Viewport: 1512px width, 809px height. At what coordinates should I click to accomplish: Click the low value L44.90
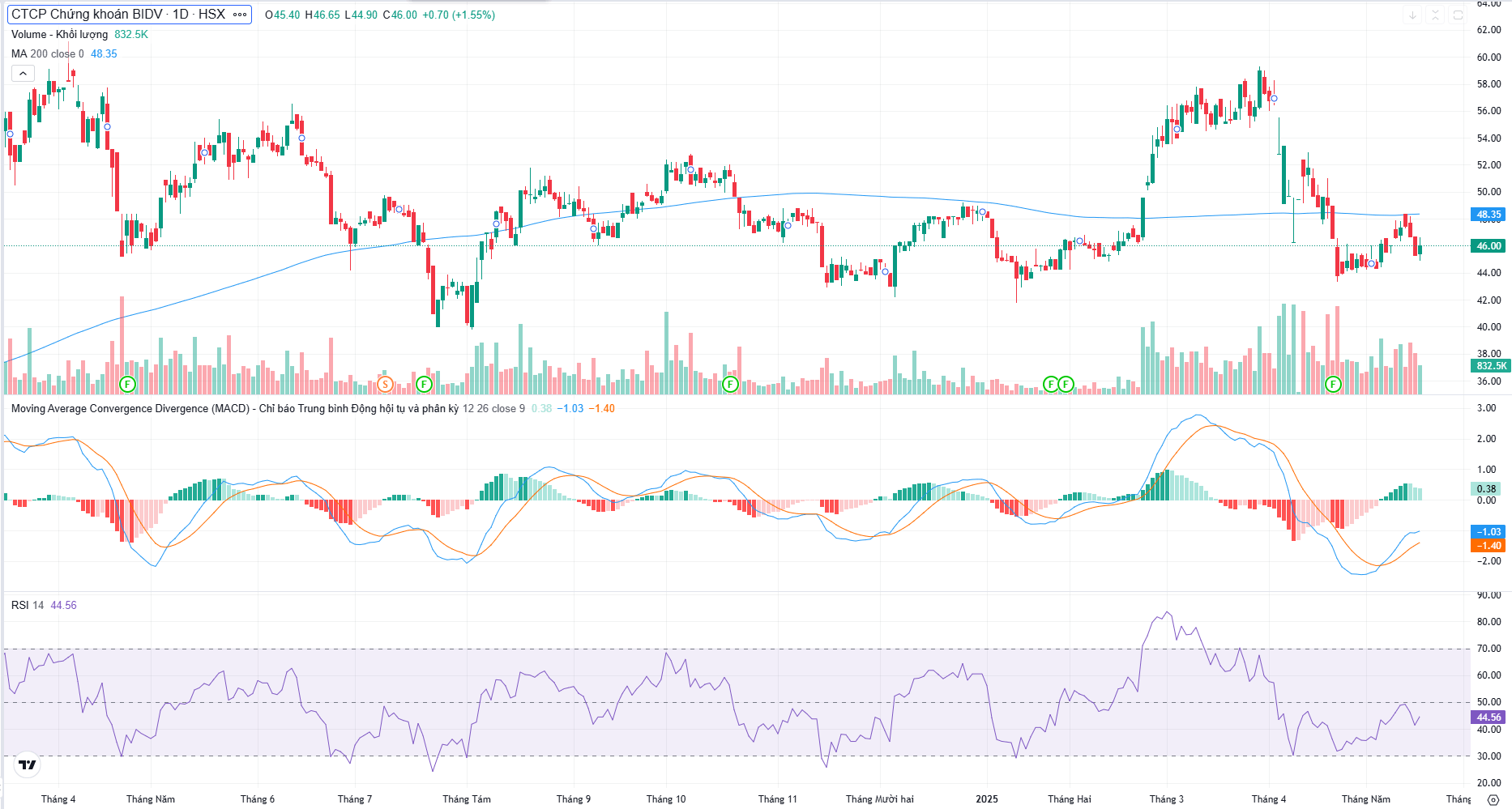[x=361, y=15]
